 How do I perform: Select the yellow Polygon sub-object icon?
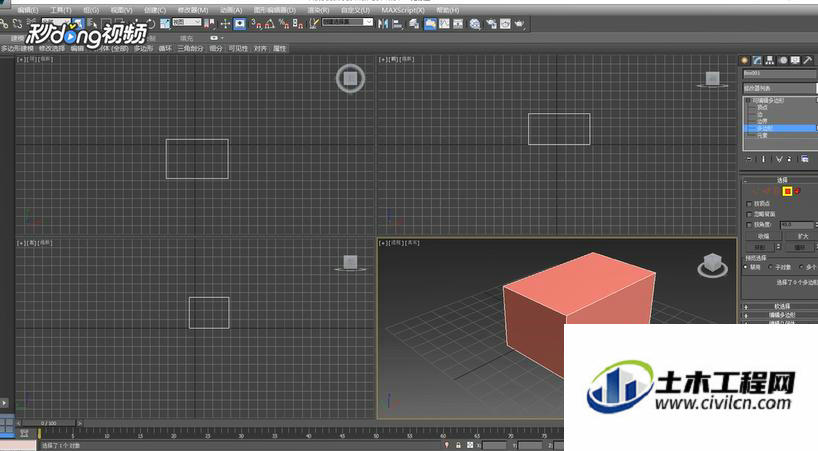coord(787,191)
